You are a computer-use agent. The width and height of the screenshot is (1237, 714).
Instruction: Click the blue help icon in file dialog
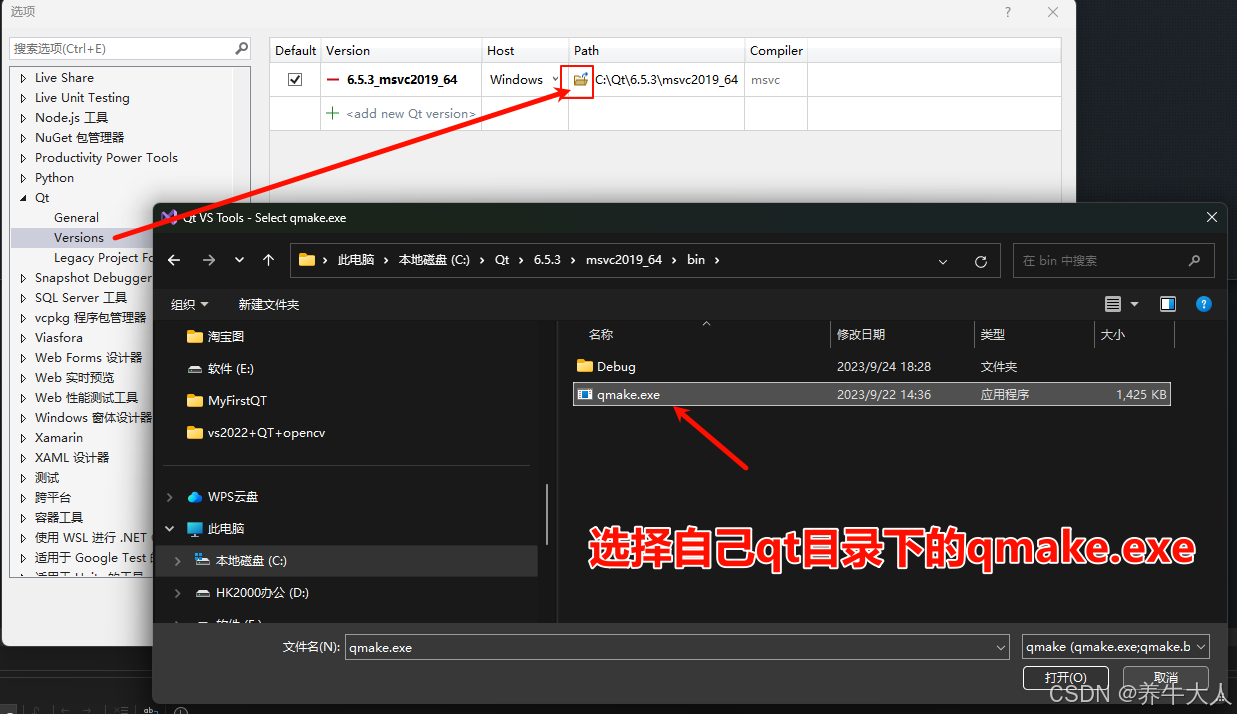click(1204, 304)
